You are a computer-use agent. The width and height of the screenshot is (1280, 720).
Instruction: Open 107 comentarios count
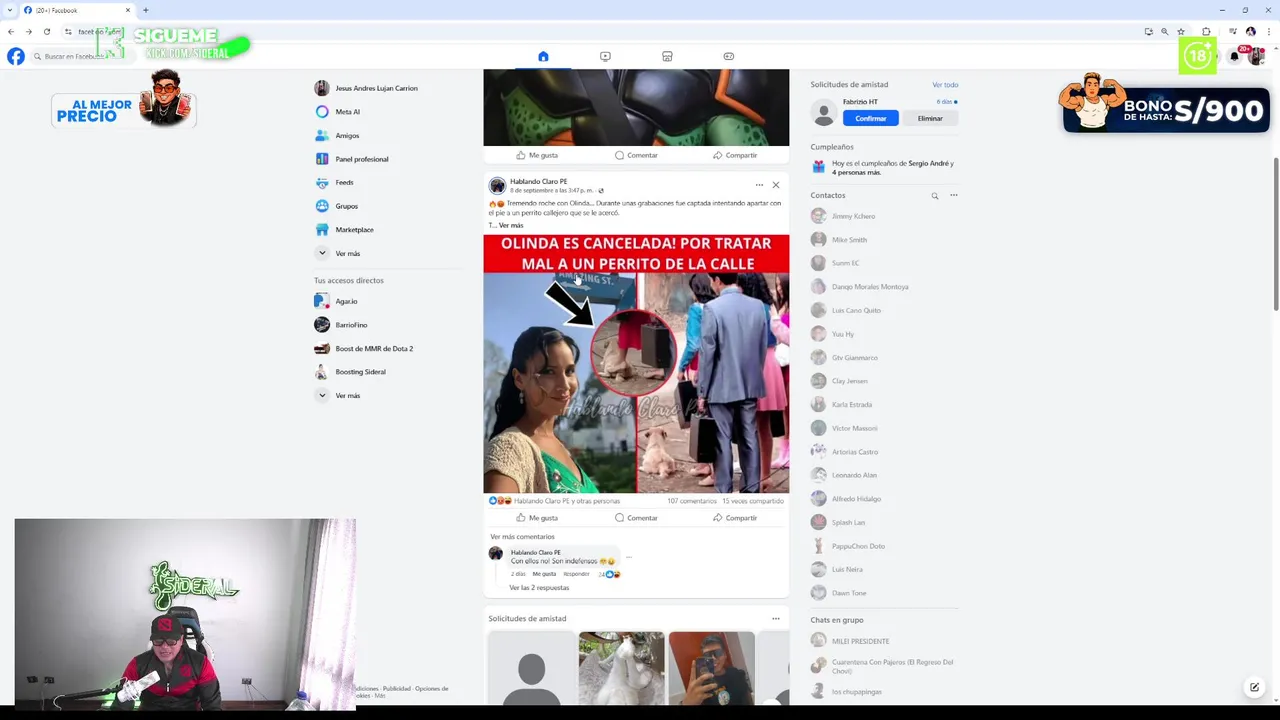coord(692,501)
